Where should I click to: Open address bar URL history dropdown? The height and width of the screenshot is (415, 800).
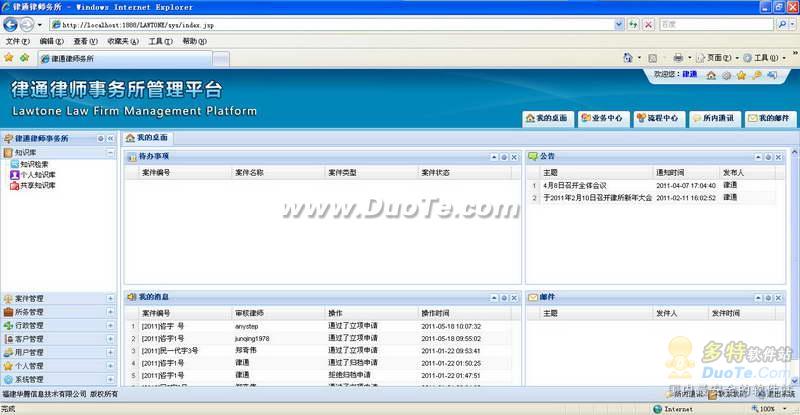(x=619, y=24)
